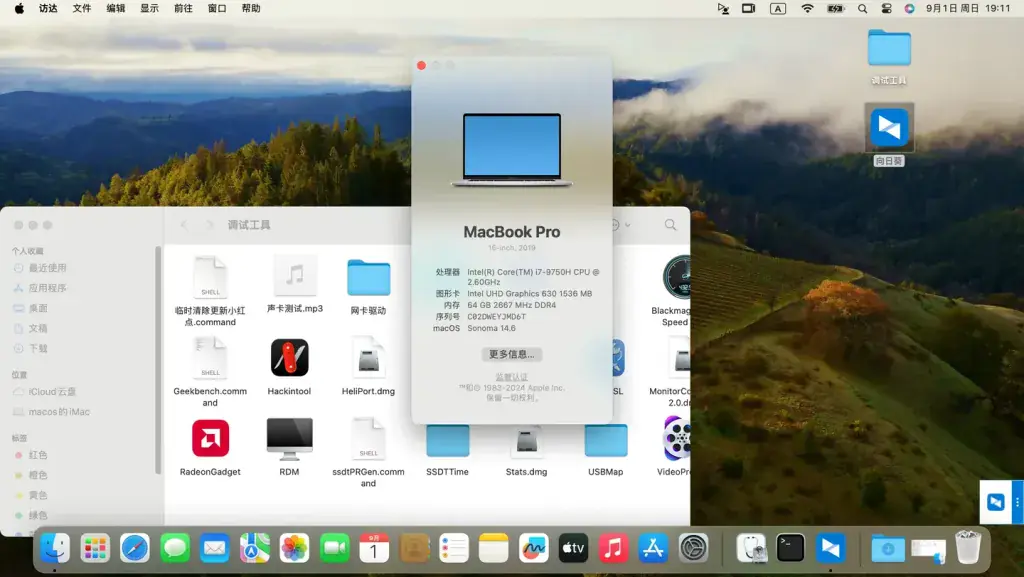Open Launchpad from the Dock
This screenshot has width=1024, height=577.
(x=95, y=548)
